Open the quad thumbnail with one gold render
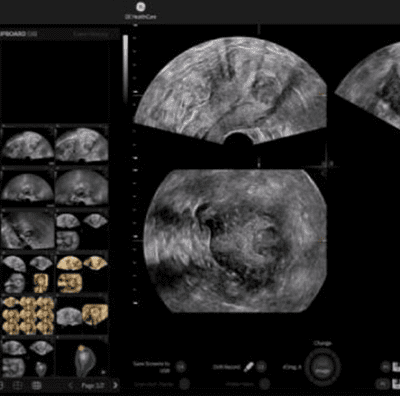This screenshot has width=400, height=396. (x=28, y=273)
